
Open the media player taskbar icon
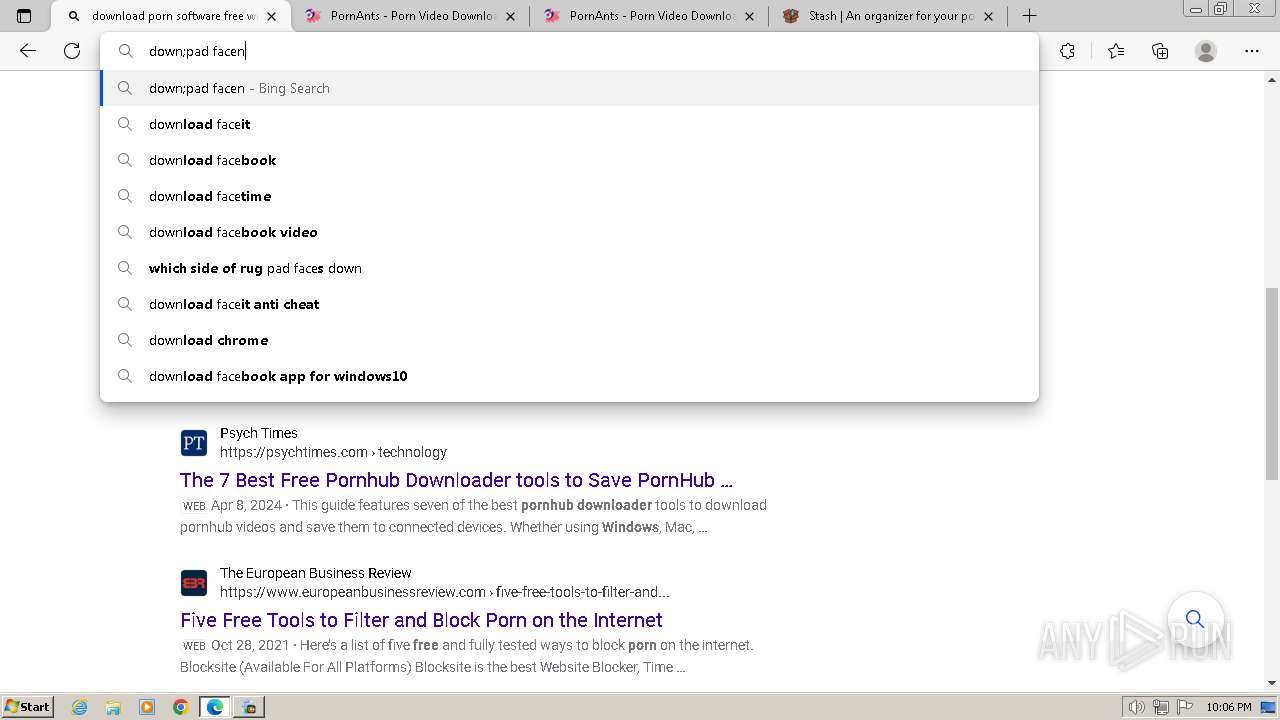click(147, 707)
